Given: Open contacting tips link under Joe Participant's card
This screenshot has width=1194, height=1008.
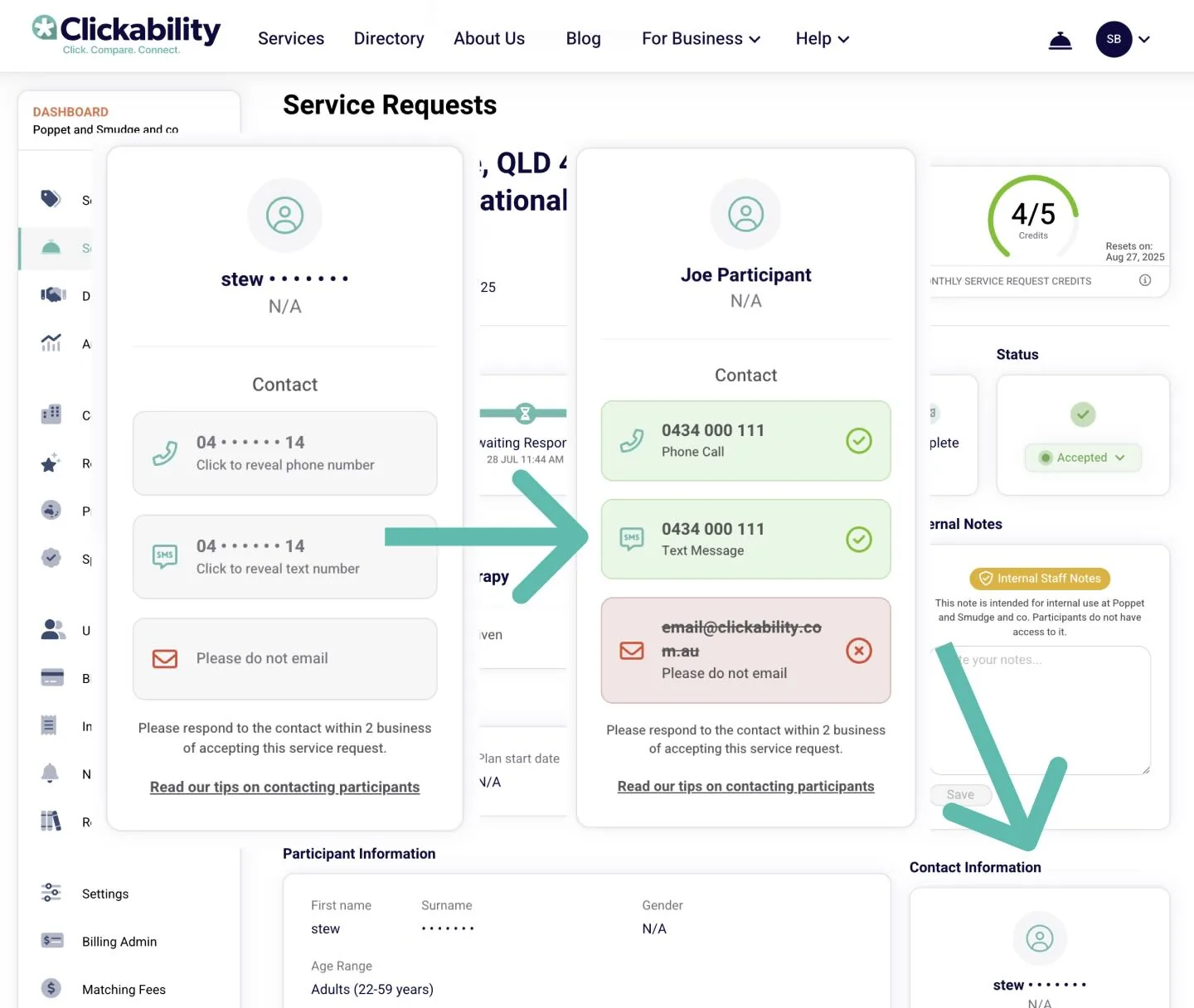Looking at the screenshot, I should [746, 786].
